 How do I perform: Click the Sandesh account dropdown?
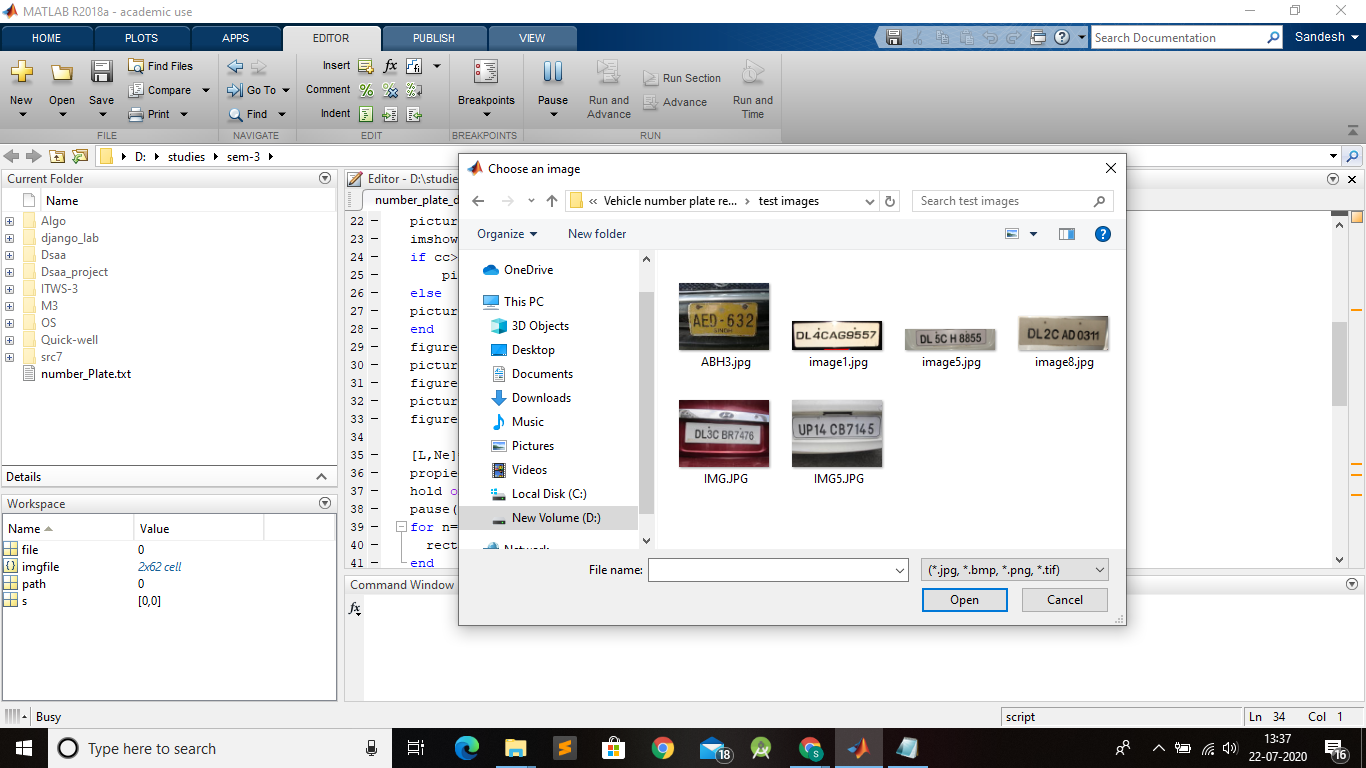(x=1327, y=37)
